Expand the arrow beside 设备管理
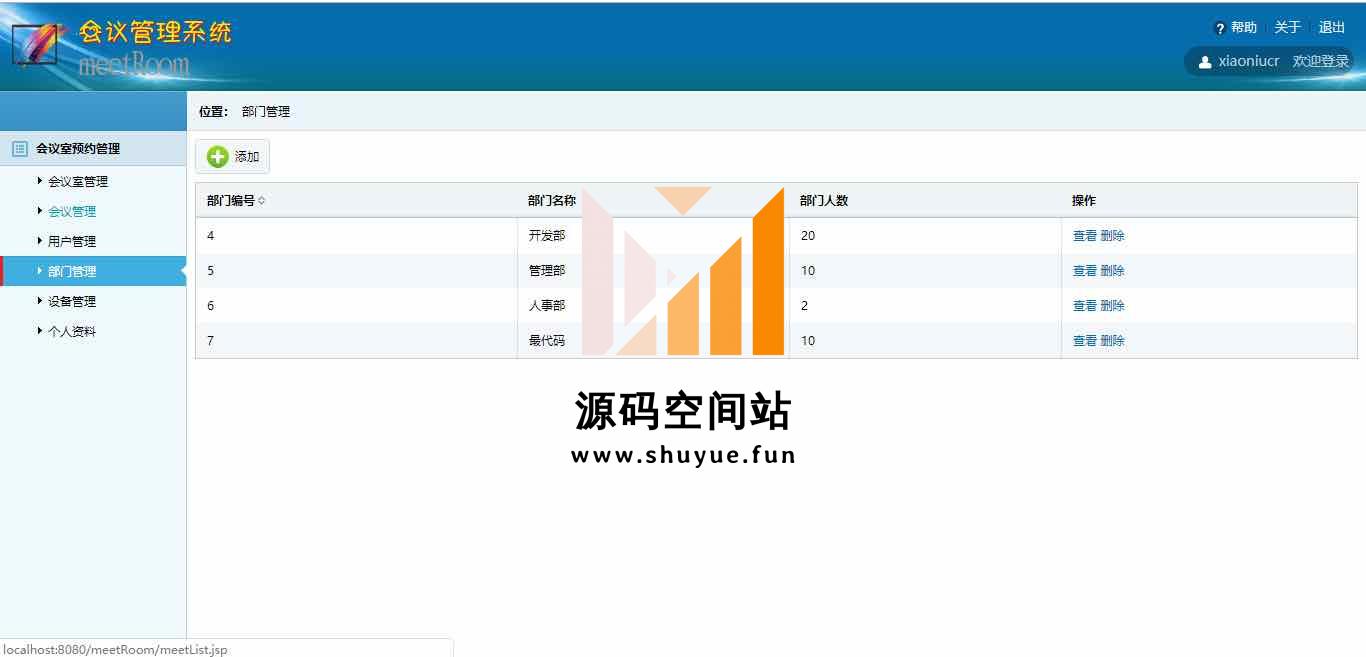 tap(40, 301)
